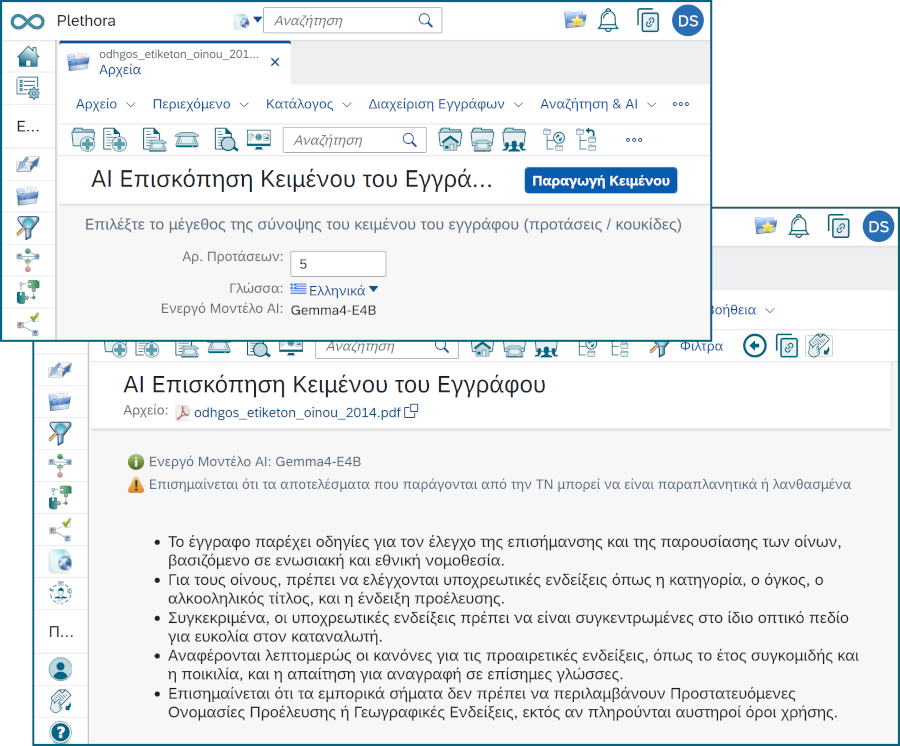Open shared group folder toolbar icon
Viewport: 900px width, 746px height.
pos(514,139)
